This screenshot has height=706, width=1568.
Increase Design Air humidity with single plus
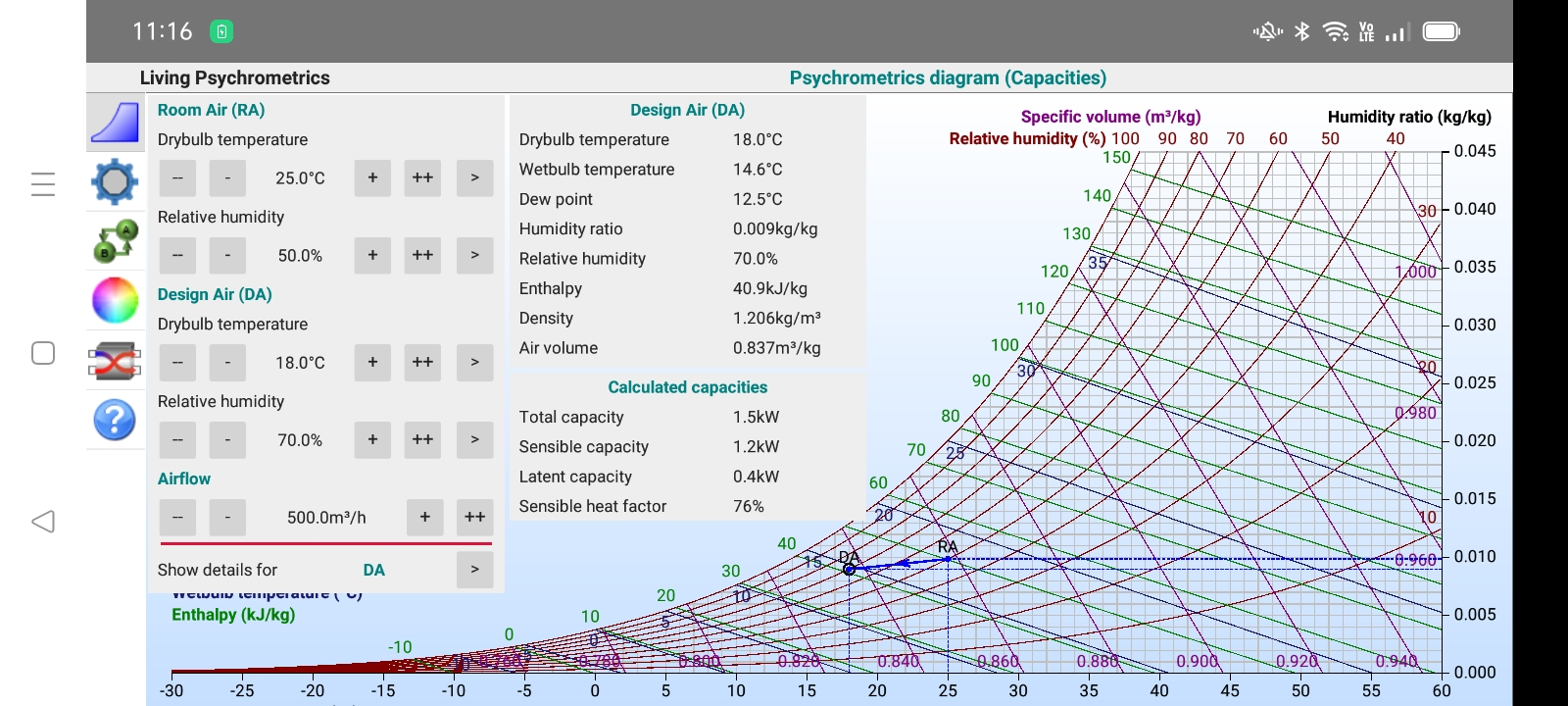pos(372,439)
